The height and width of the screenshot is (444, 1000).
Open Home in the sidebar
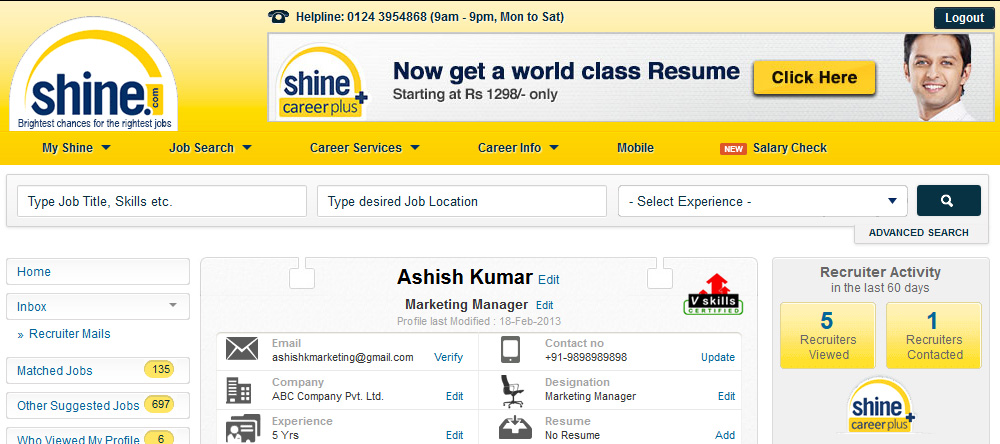(x=98, y=272)
